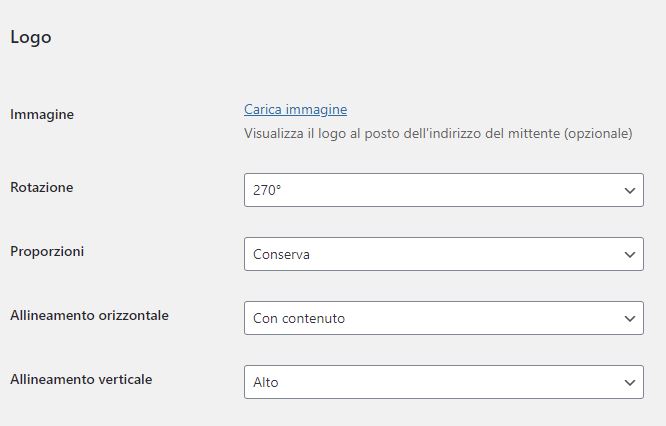Click the Con contenuto value text

click(299, 318)
